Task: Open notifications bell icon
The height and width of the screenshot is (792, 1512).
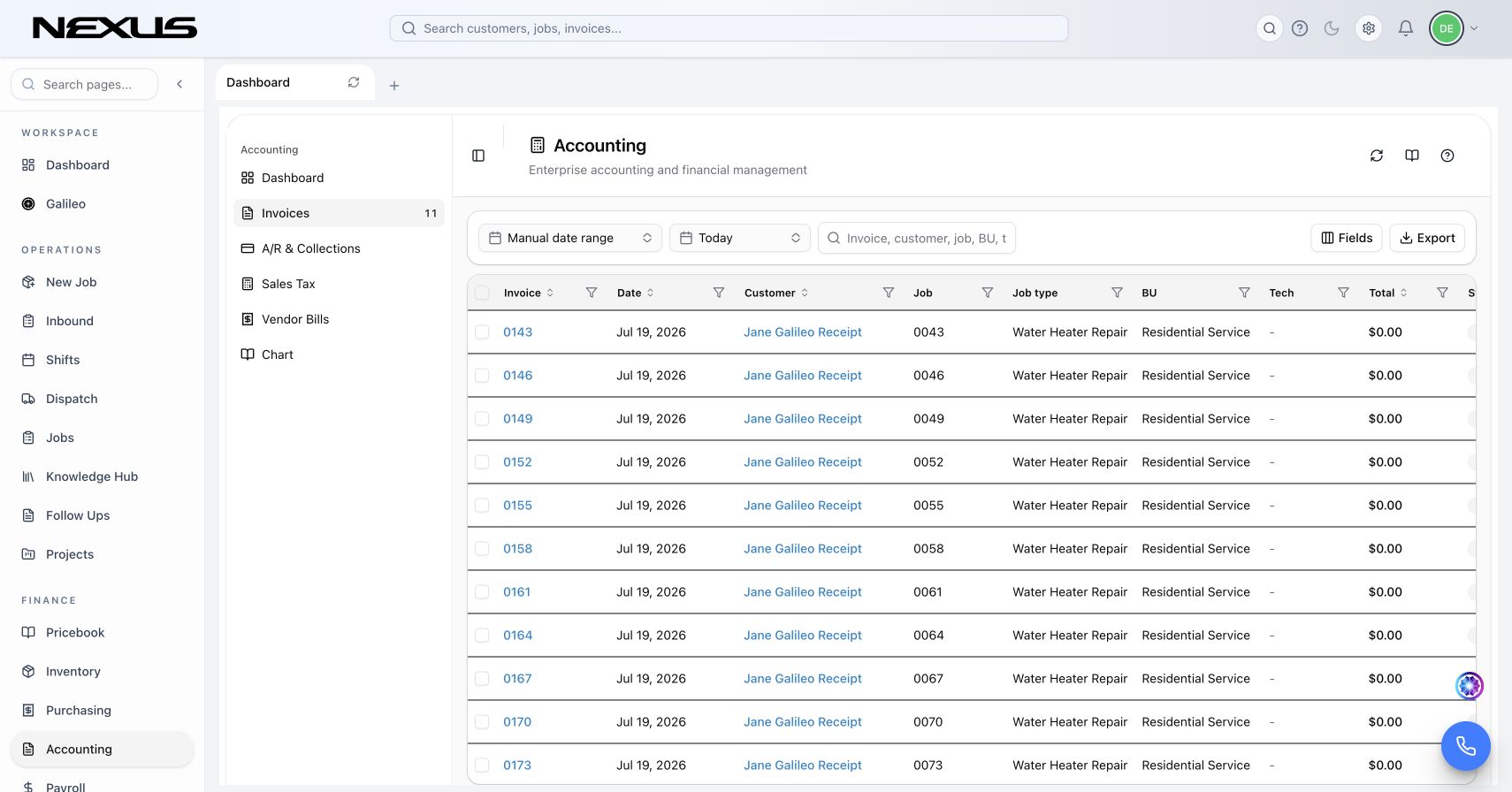Action: (x=1406, y=28)
